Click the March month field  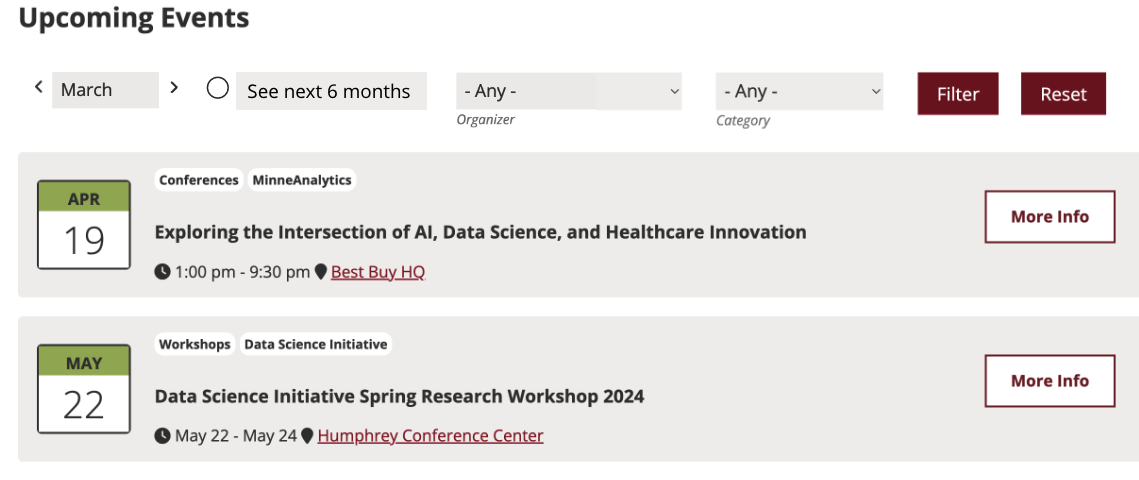[x=105, y=90]
